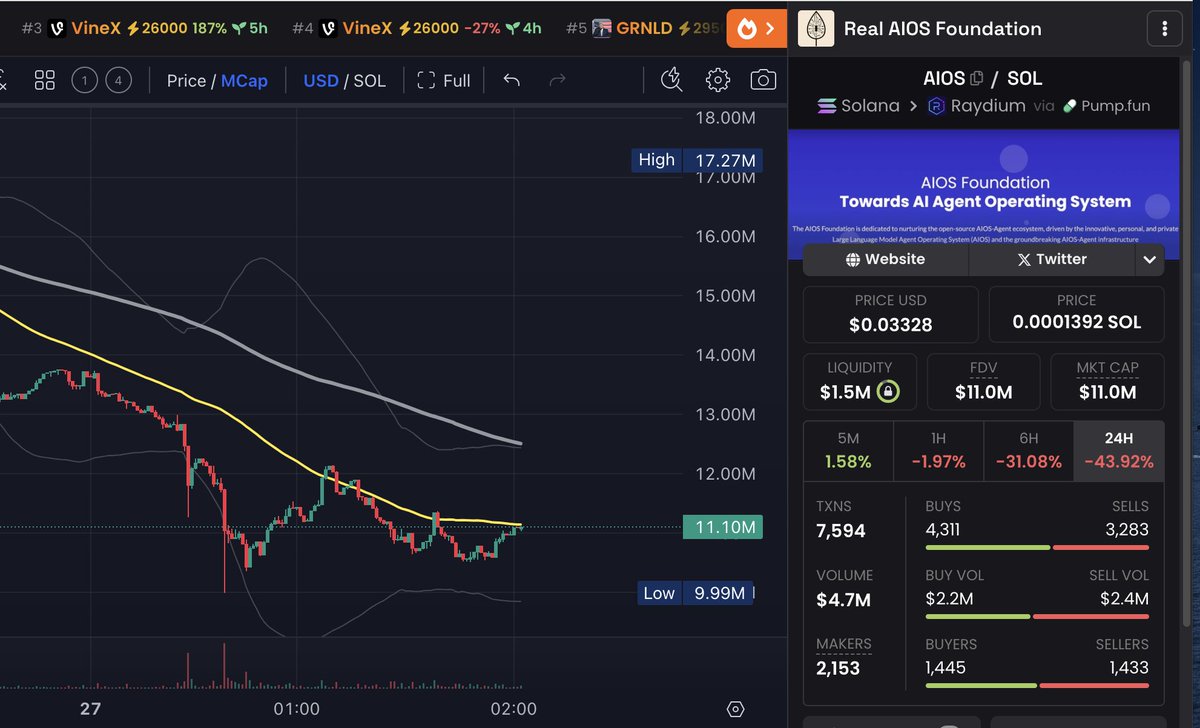Undo the last chart action
The height and width of the screenshot is (728, 1200).
tap(511, 80)
